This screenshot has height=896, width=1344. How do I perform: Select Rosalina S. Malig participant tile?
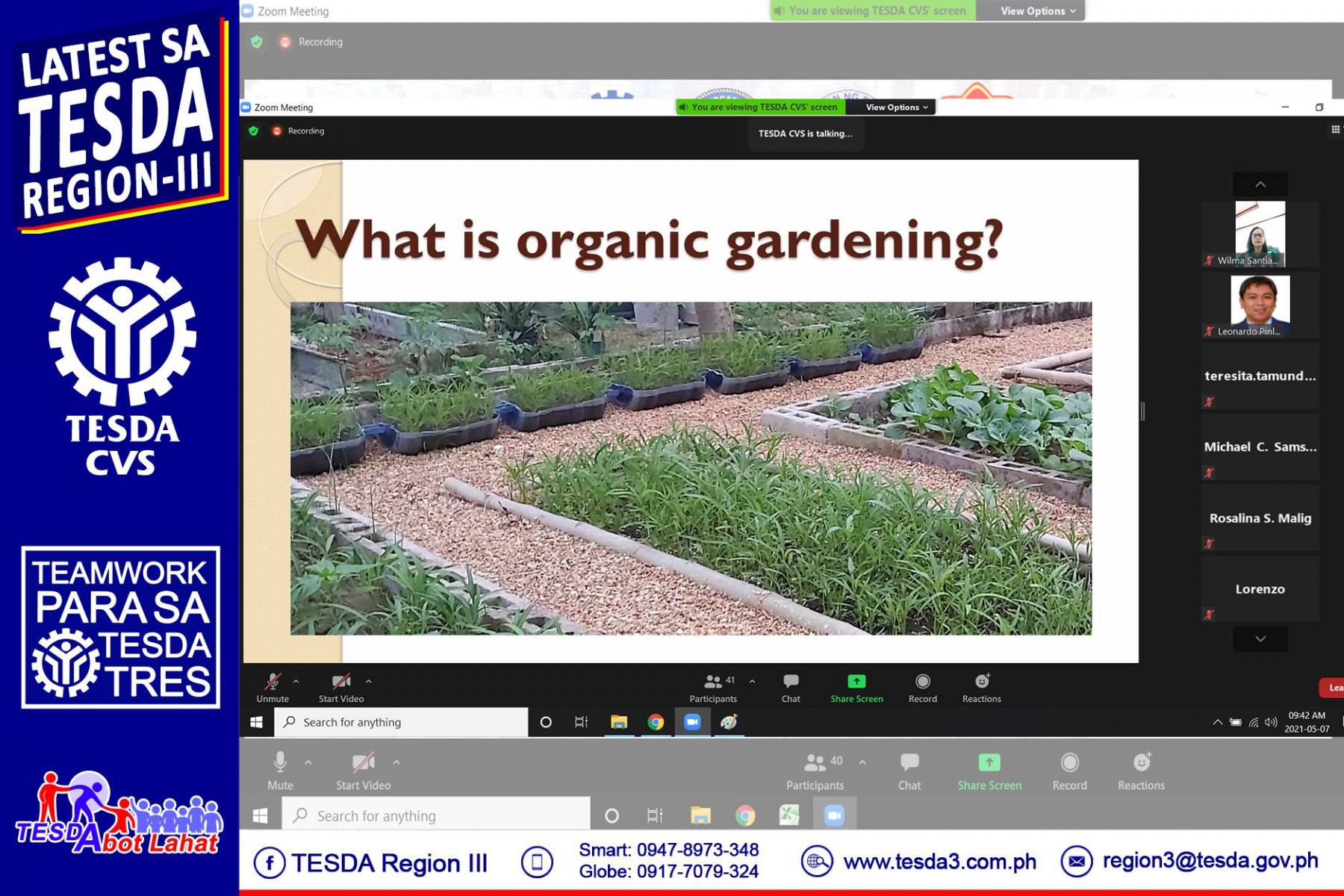coord(1260,517)
